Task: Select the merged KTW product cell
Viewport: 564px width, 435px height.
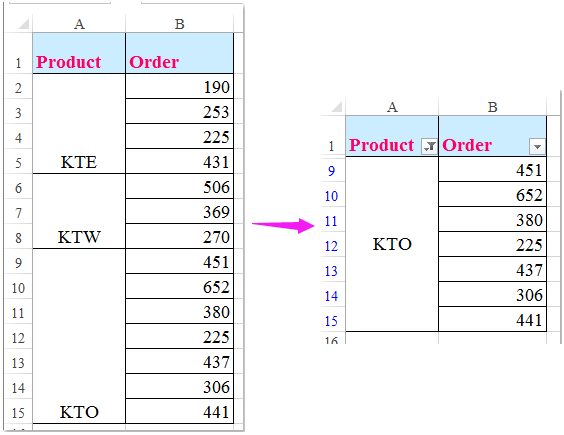Action: pyautogui.click(x=79, y=211)
